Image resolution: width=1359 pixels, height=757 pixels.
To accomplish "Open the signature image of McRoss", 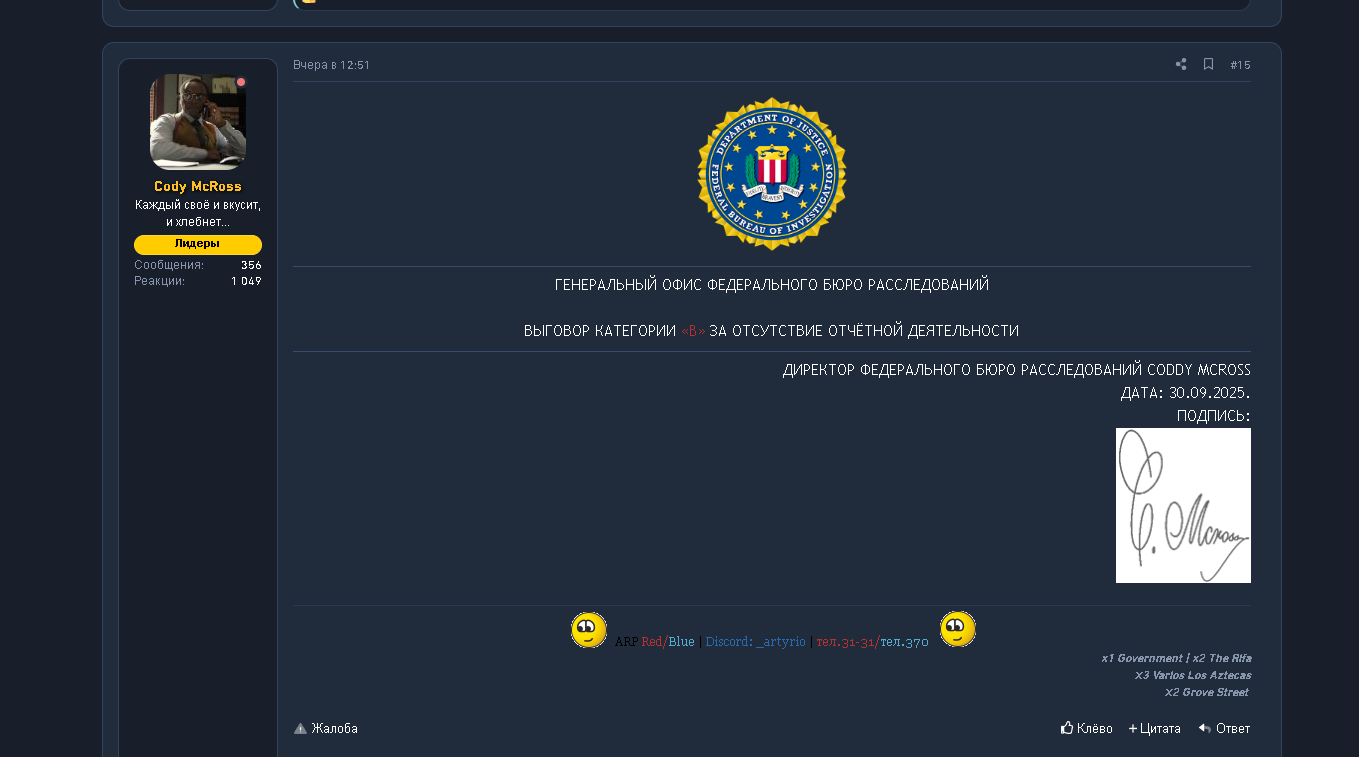I will (1183, 505).
